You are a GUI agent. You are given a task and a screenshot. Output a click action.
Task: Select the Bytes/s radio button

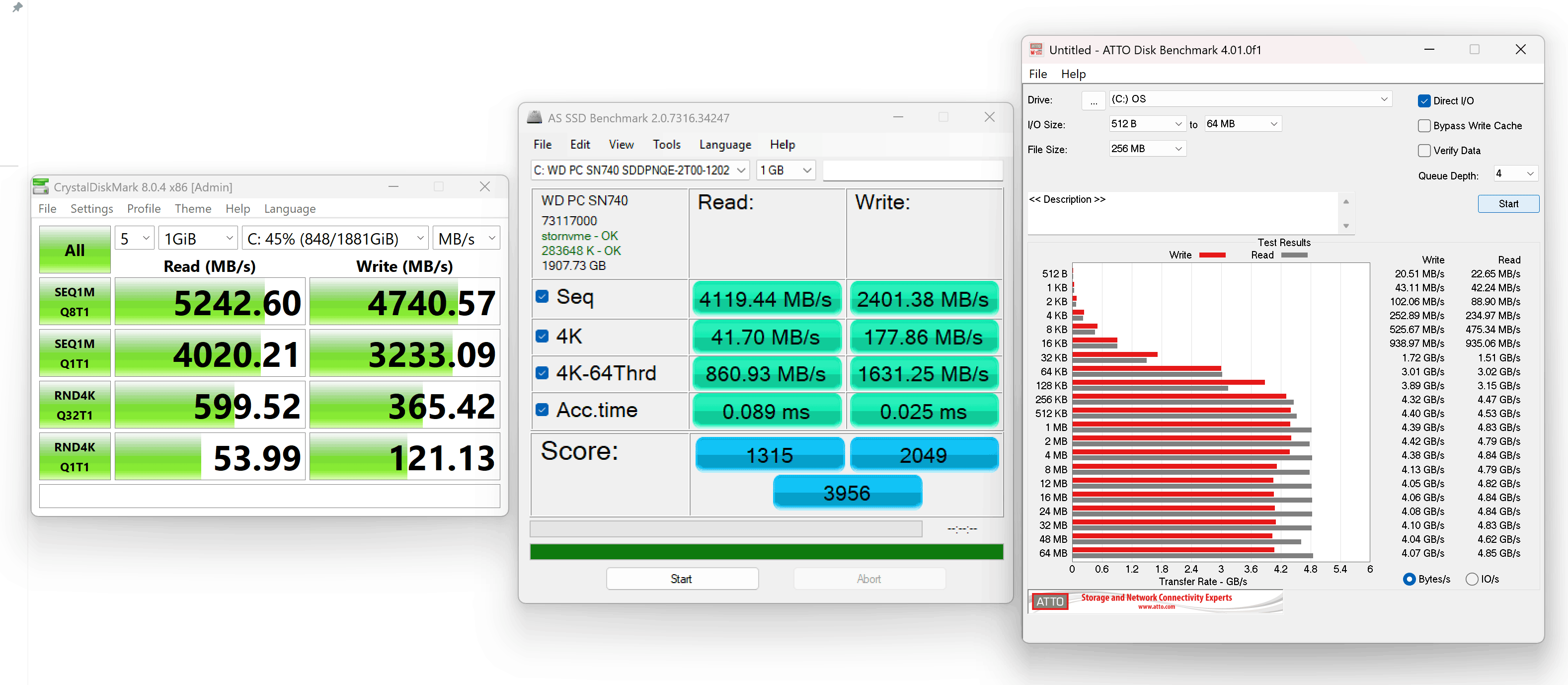coord(1409,579)
